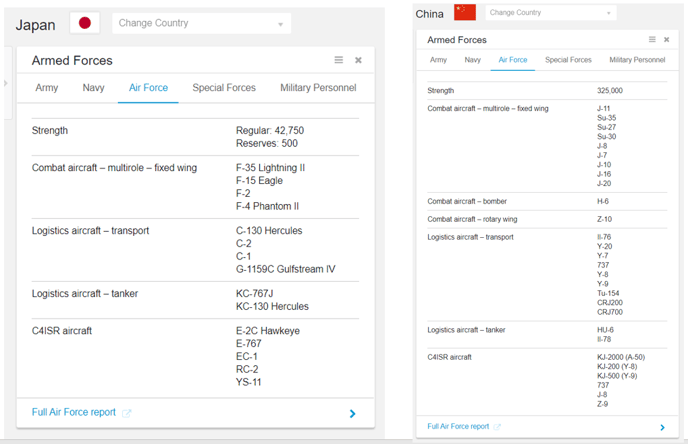The image size is (688, 444).
Task: Switch to the Navy tab in Japan's panel
Action: tap(93, 88)
